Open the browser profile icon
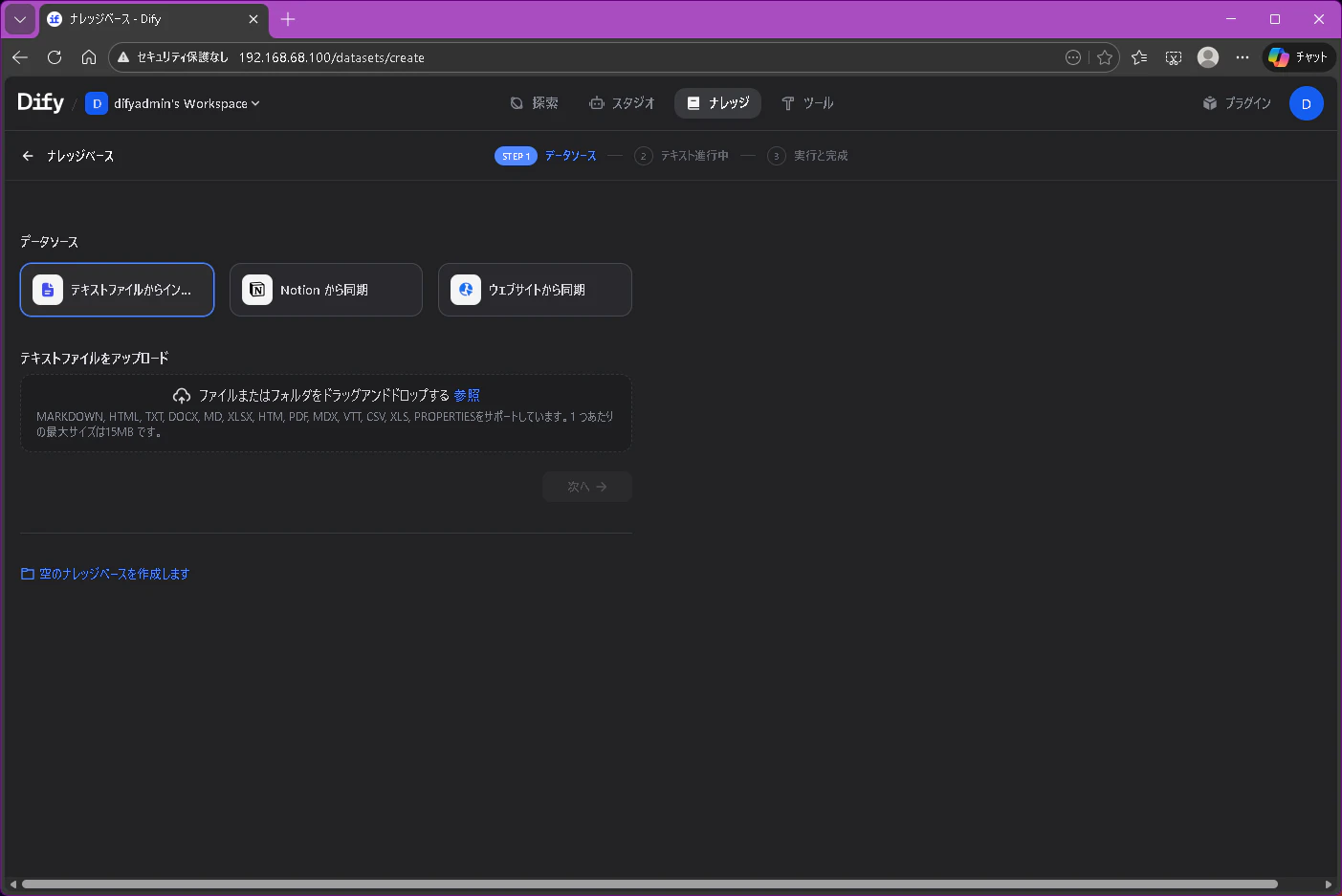The height and width of the screenshot is (896, 1342). (x=1208, y=57)
